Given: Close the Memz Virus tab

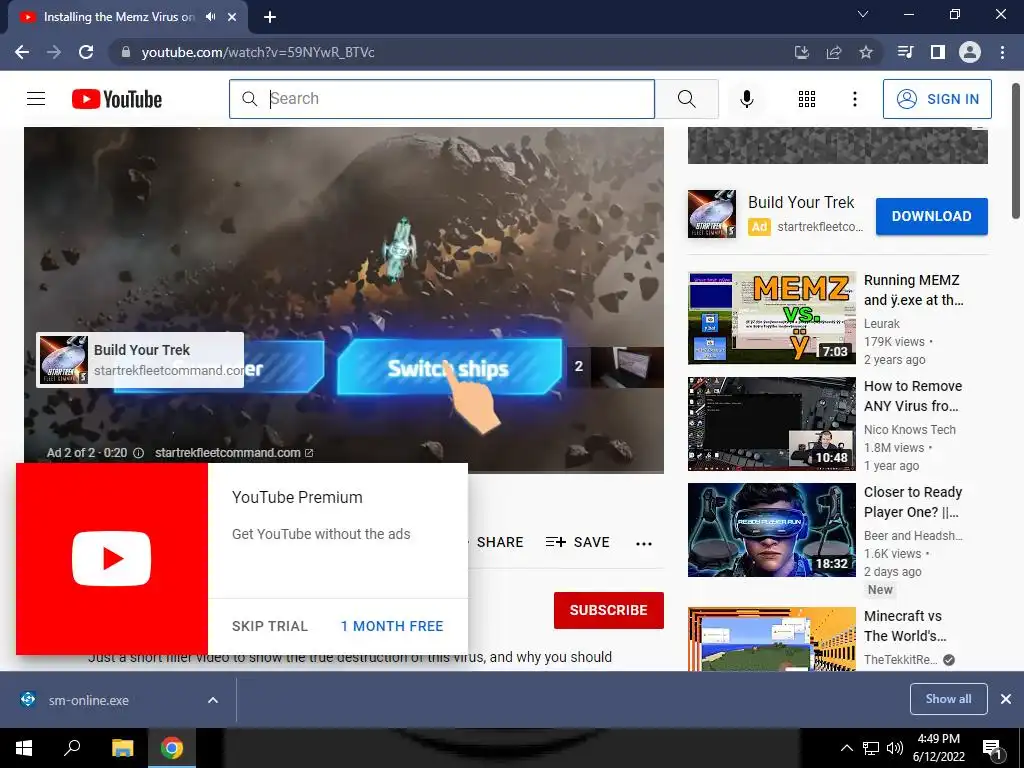Looking at the screenshot, I should [x=232, y=17].
